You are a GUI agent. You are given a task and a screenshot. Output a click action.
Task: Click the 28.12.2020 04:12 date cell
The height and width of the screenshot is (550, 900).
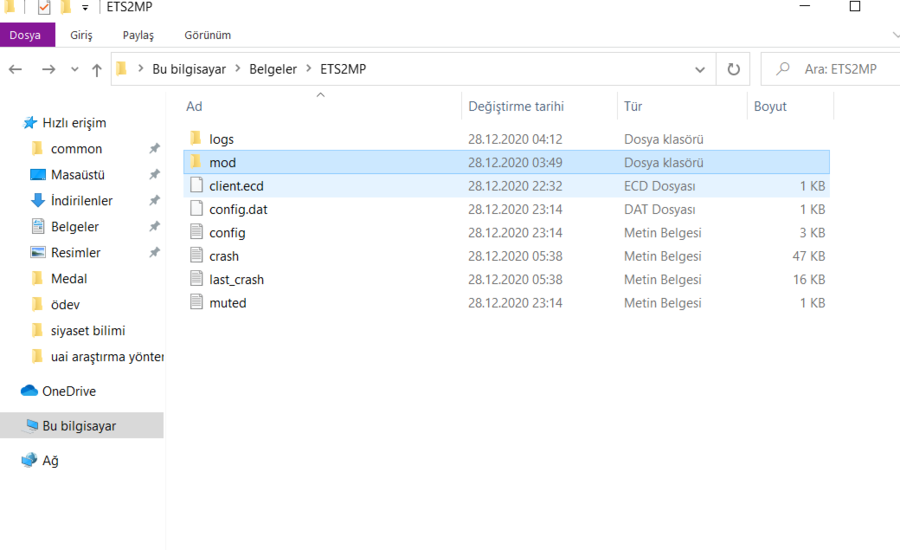point(515,139)
